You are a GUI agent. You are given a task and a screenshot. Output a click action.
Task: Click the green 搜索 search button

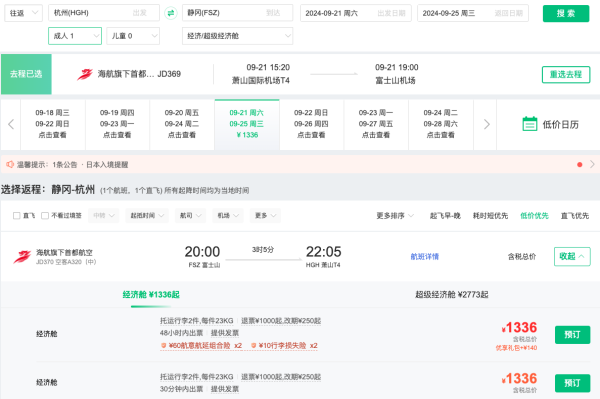(566, 13)
